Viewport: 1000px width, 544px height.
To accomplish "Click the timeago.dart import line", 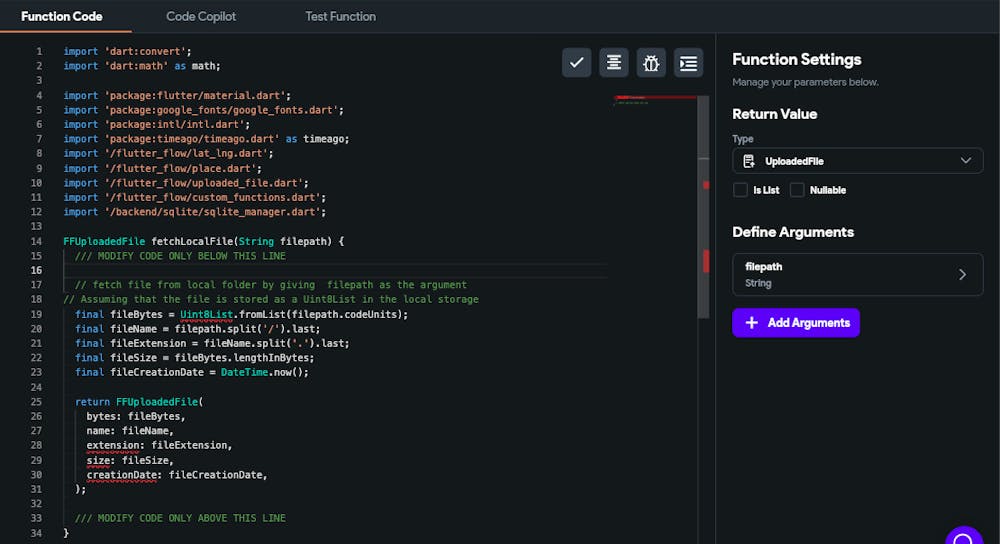I will pos(206,139).
